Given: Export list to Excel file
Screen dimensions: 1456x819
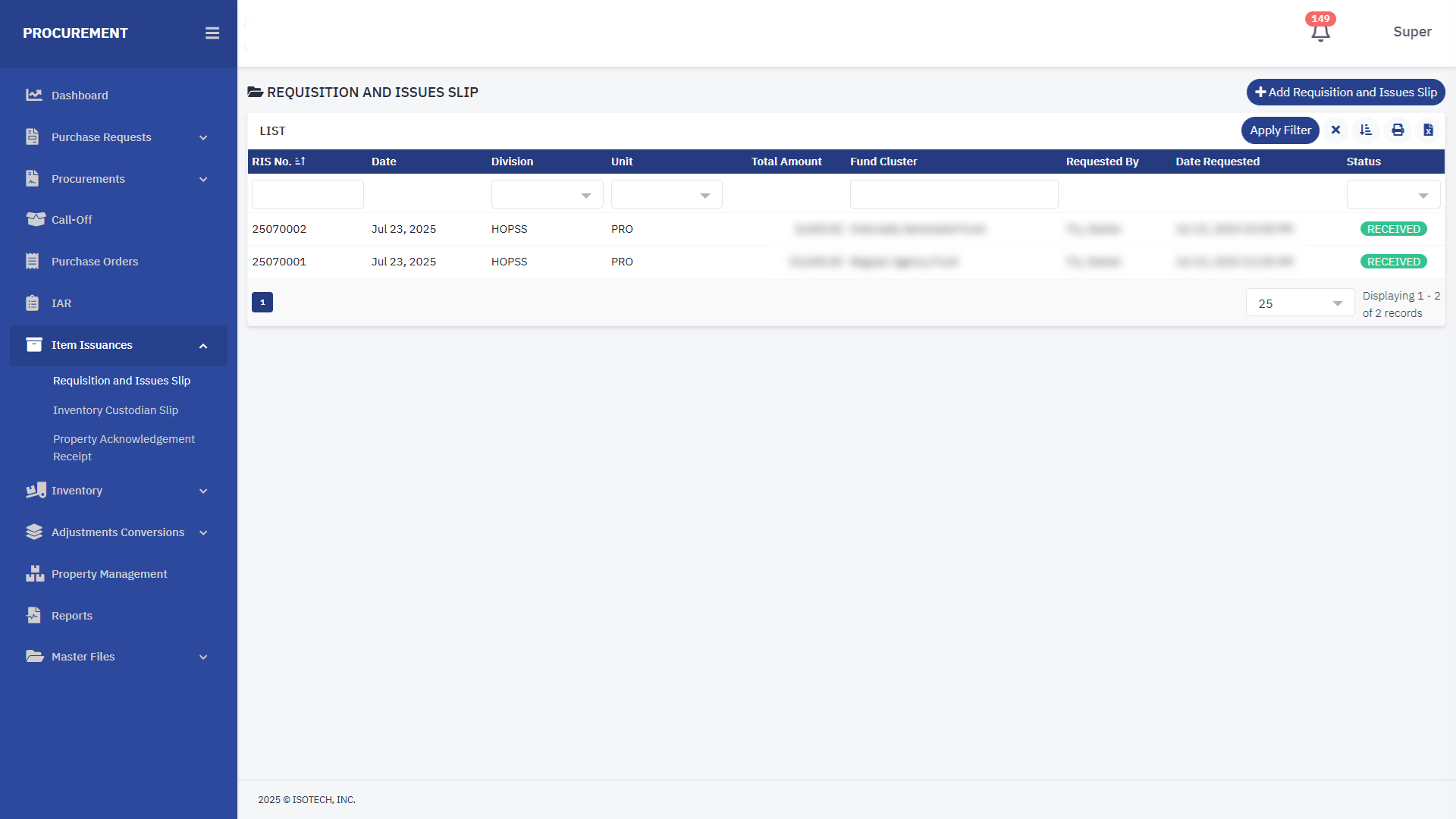Looking at the screenshot, I should (x=1428, y=130).
